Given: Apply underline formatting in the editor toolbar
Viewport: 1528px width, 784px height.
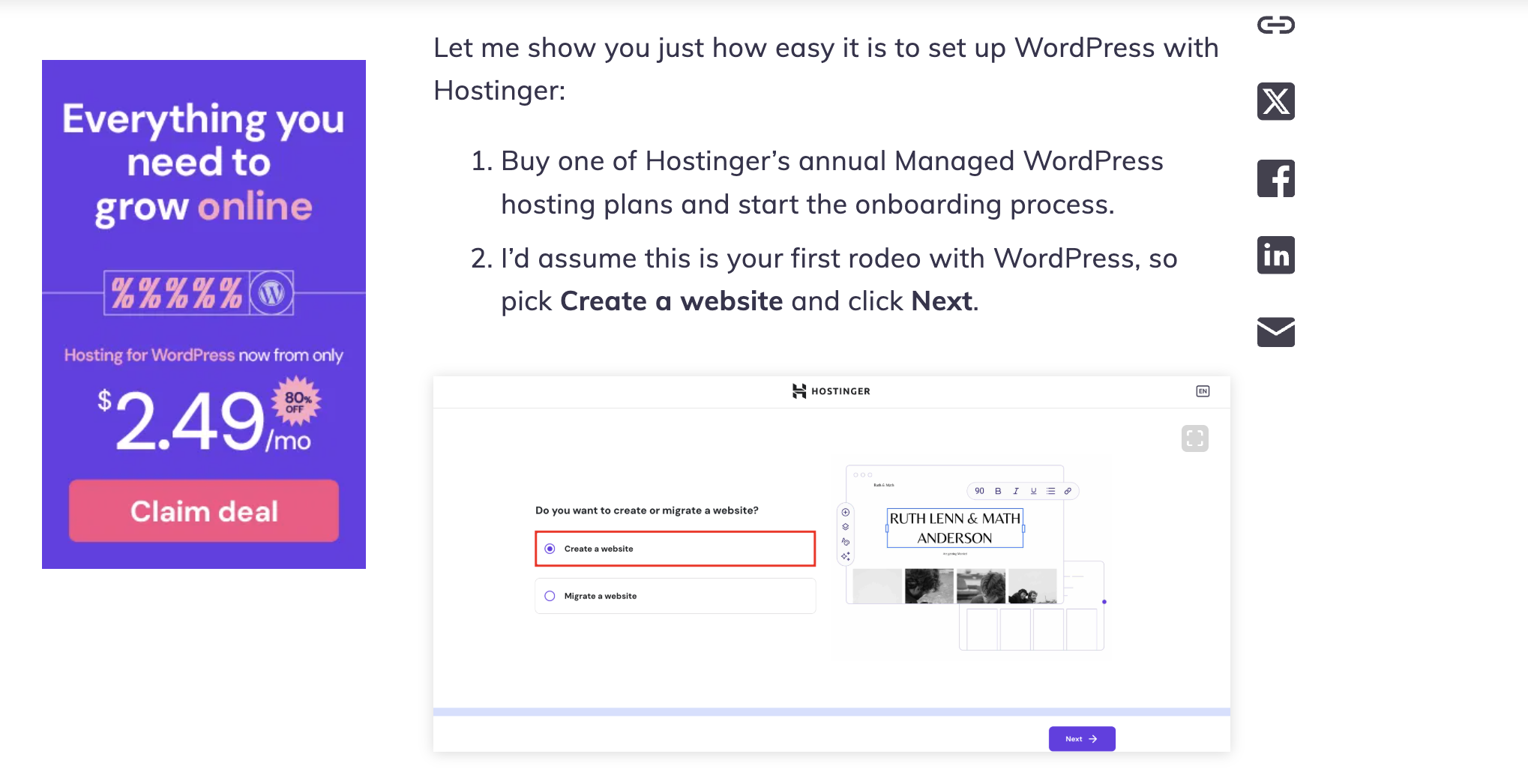Looking at the screenshot, I should click(1034, 491).
